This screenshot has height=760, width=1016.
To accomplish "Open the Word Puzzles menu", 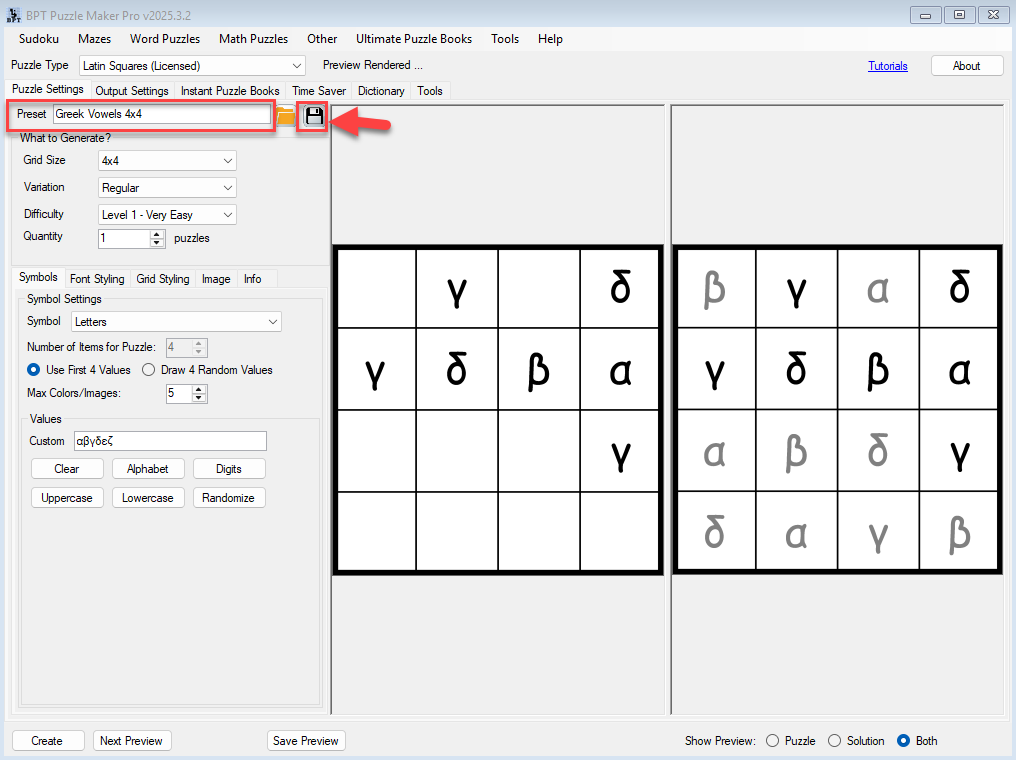I will coord(165,39).
